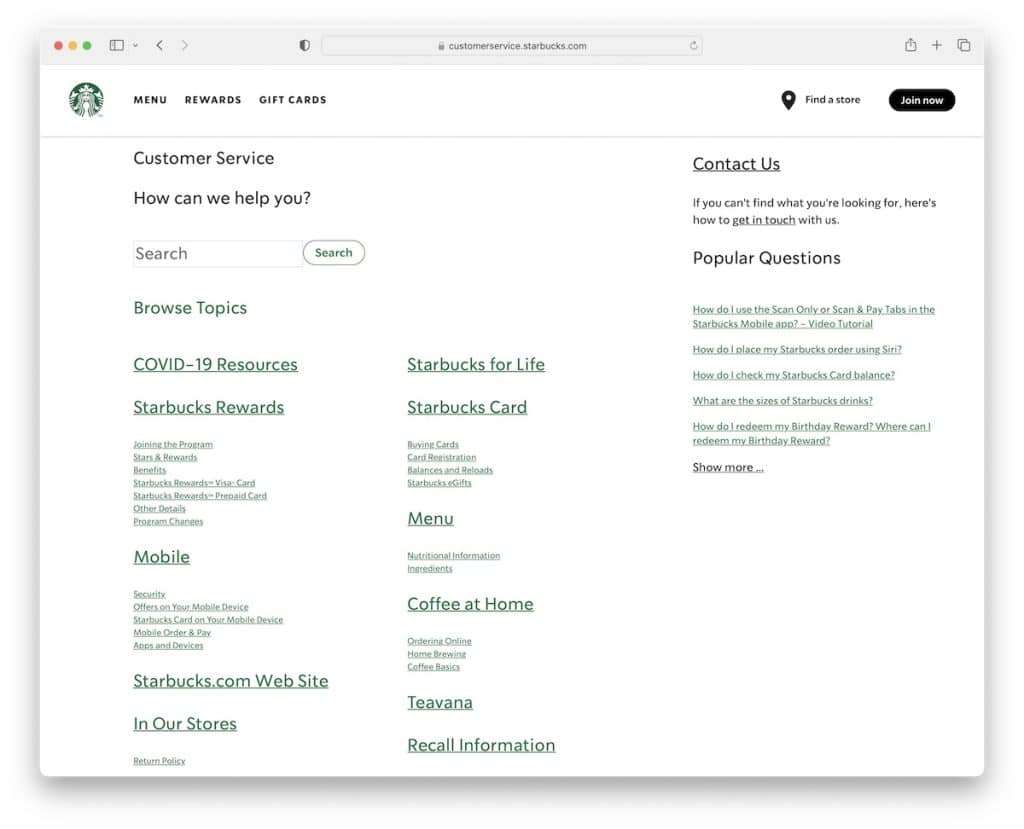Open Starbucks.com Web Site topic

[x=231, y=681]
